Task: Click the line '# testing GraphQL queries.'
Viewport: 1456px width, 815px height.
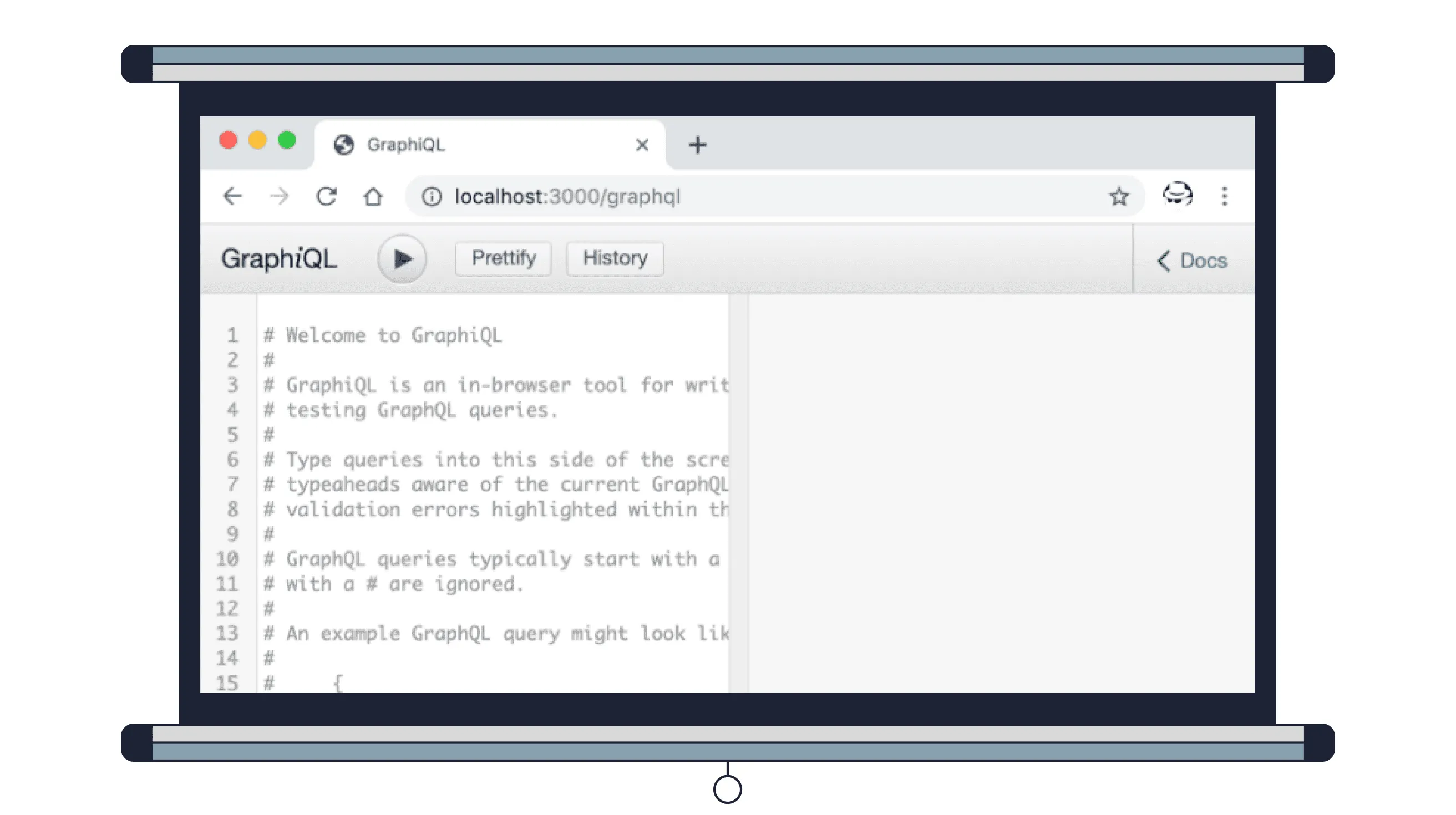Action: pos(411,410)
